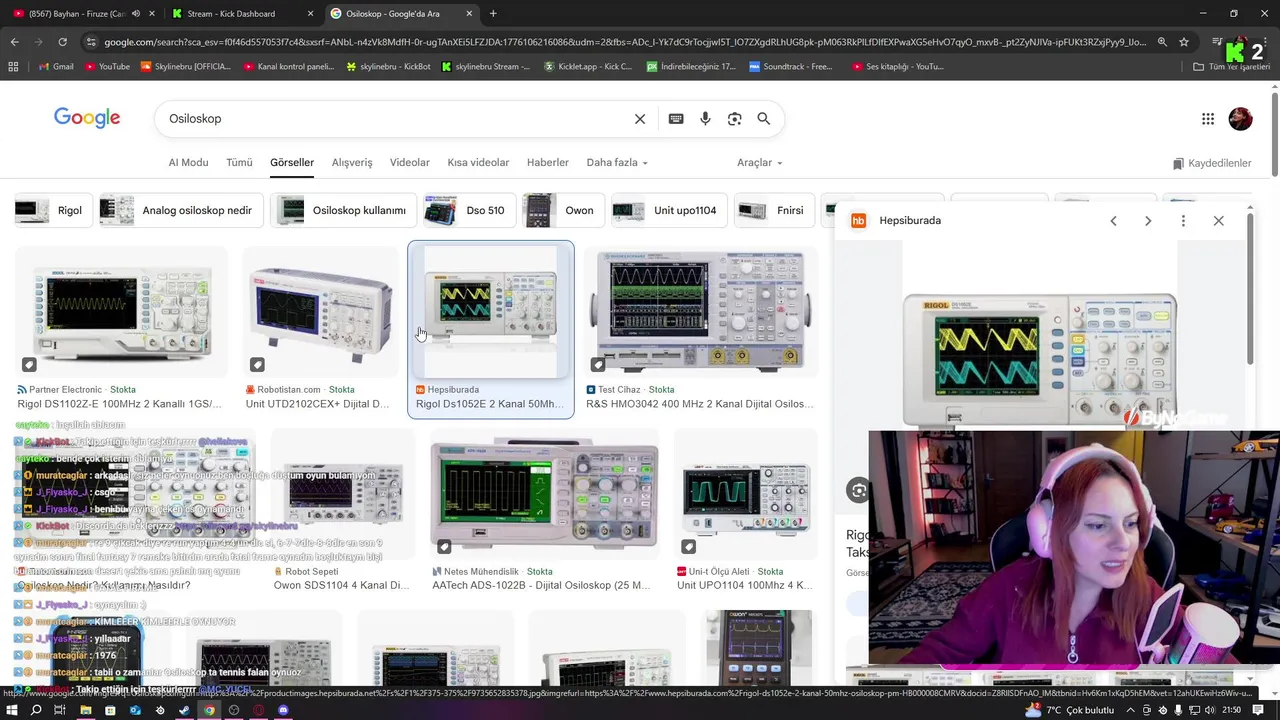This screenshot has height=720, width=1280.
Task: Open Windows taskbar search
Action: [x=36, y=710]
